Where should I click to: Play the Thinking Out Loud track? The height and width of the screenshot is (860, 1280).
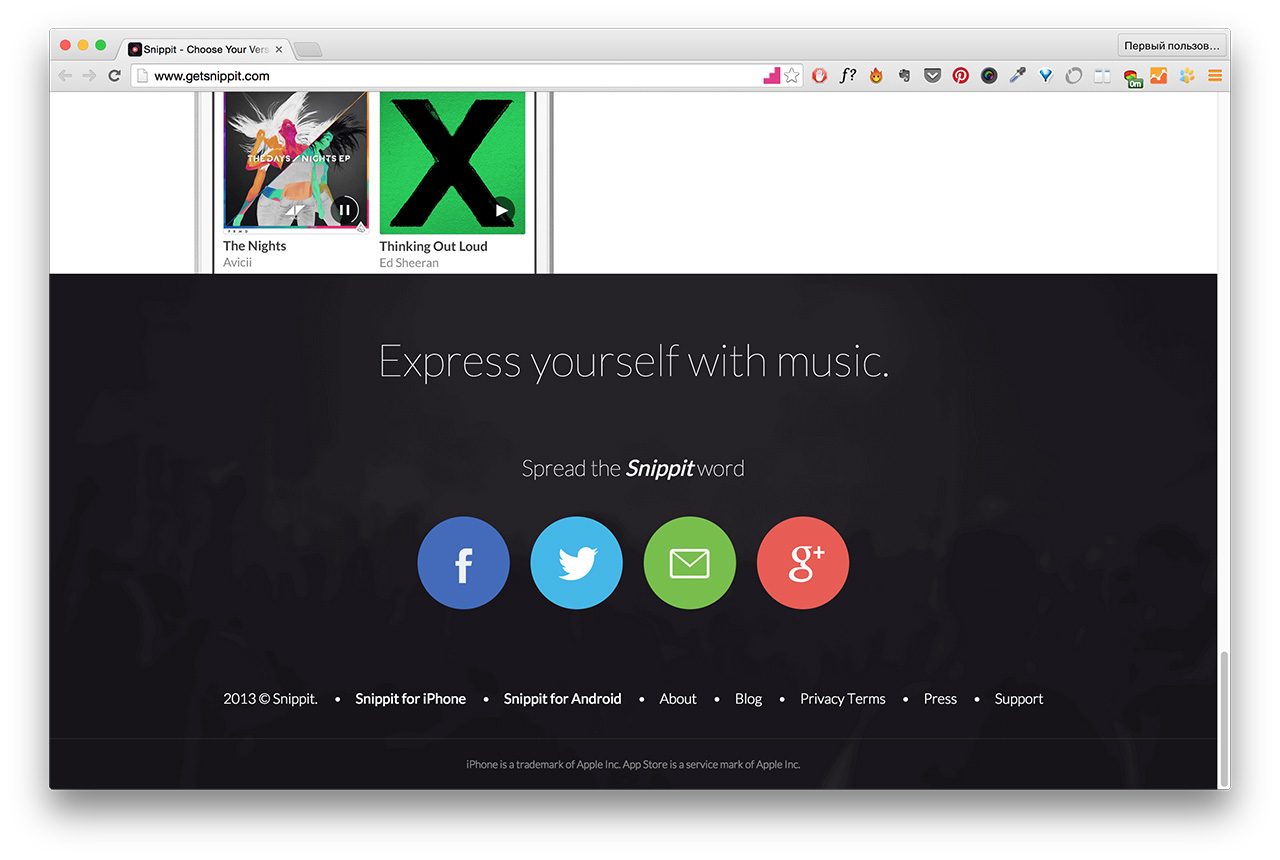pos(501,210)
